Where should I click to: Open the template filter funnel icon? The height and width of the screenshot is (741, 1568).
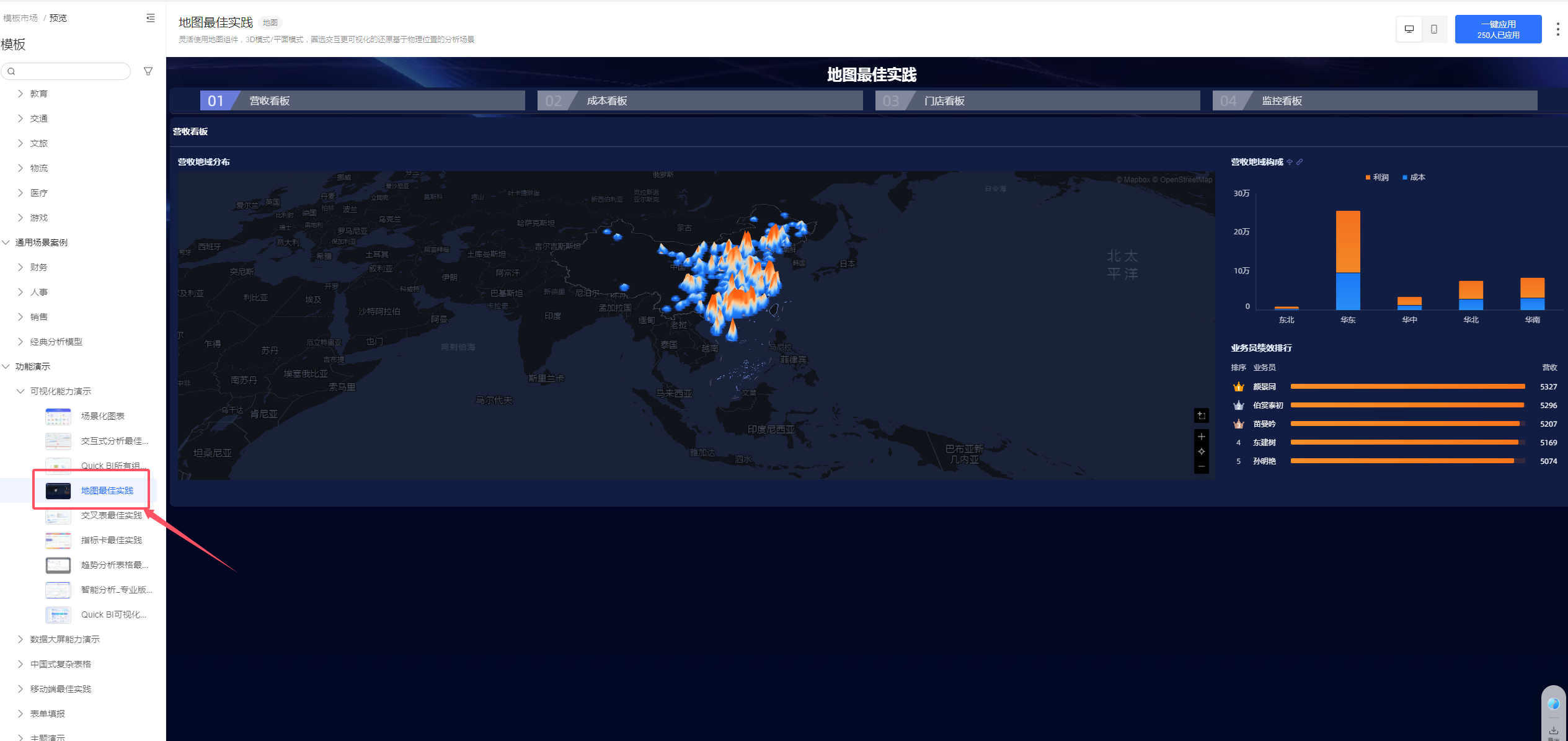(x=148, y=71)
